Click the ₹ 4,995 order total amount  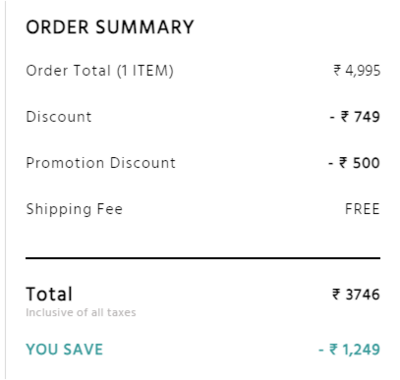click(357, 71)
